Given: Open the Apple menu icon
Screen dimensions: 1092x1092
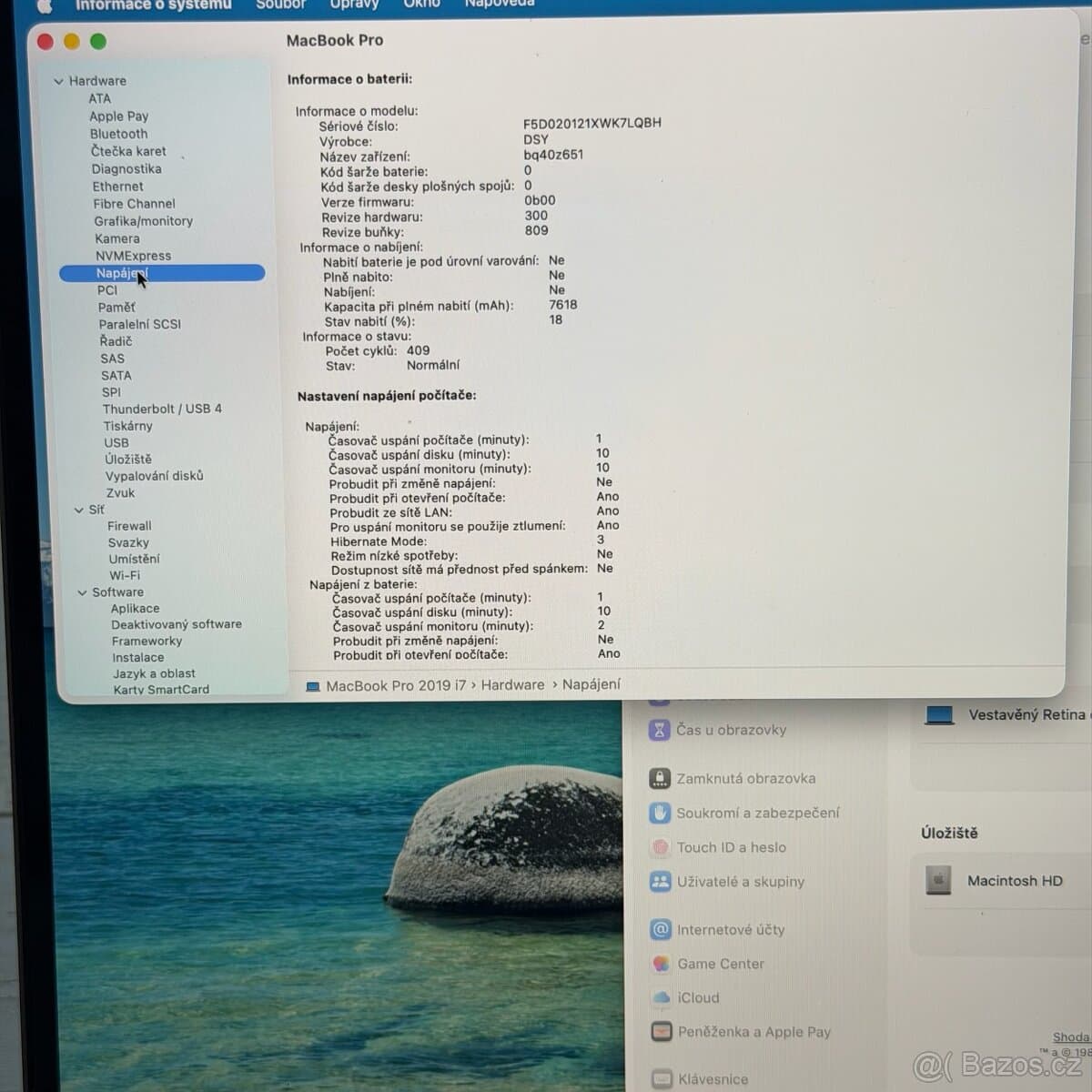Looking at the screenshot, I should [x=44, y=5].
